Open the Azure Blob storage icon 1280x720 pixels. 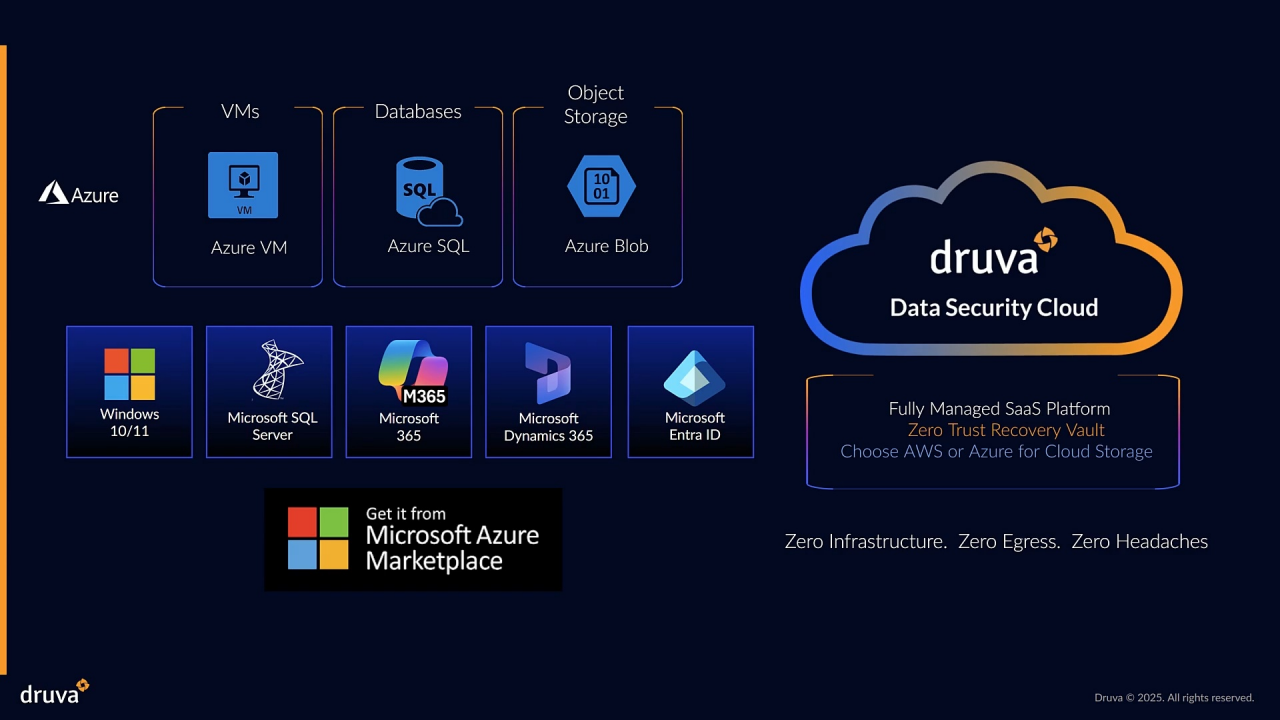point(602,185)
